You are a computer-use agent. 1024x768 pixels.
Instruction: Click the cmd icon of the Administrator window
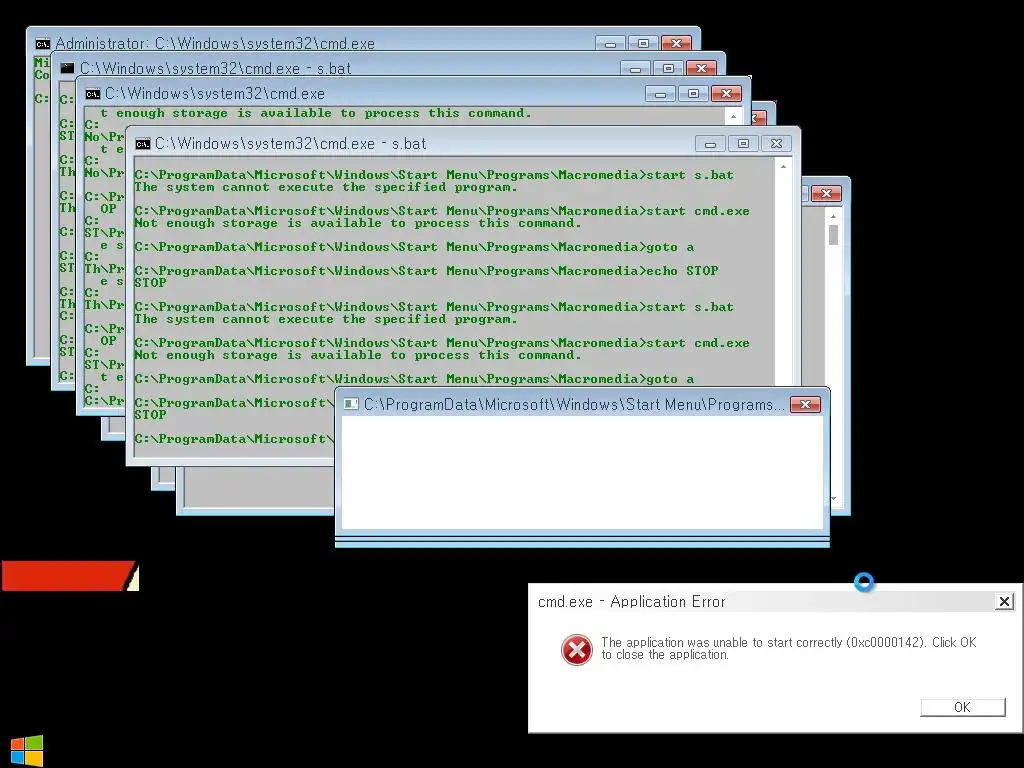click(x=42, y=44)
